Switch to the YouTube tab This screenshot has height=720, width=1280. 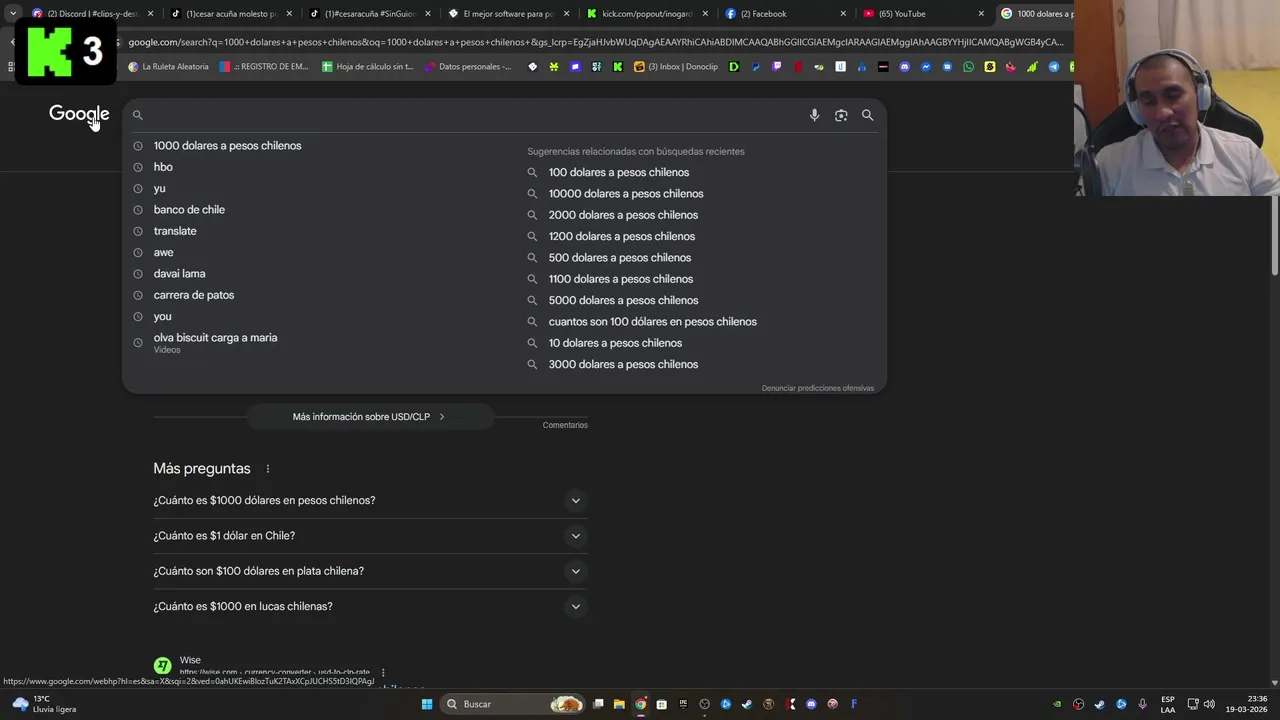pos(922,14)
